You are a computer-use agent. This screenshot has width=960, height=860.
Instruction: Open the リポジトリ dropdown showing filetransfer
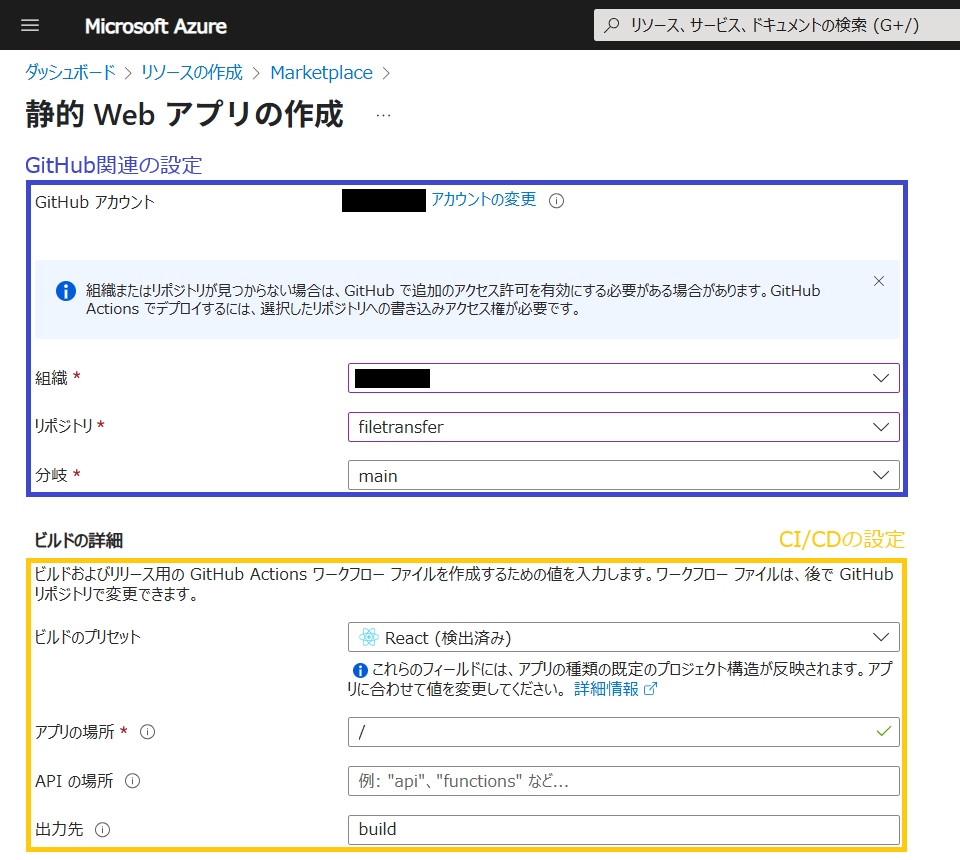coord(623,427)
